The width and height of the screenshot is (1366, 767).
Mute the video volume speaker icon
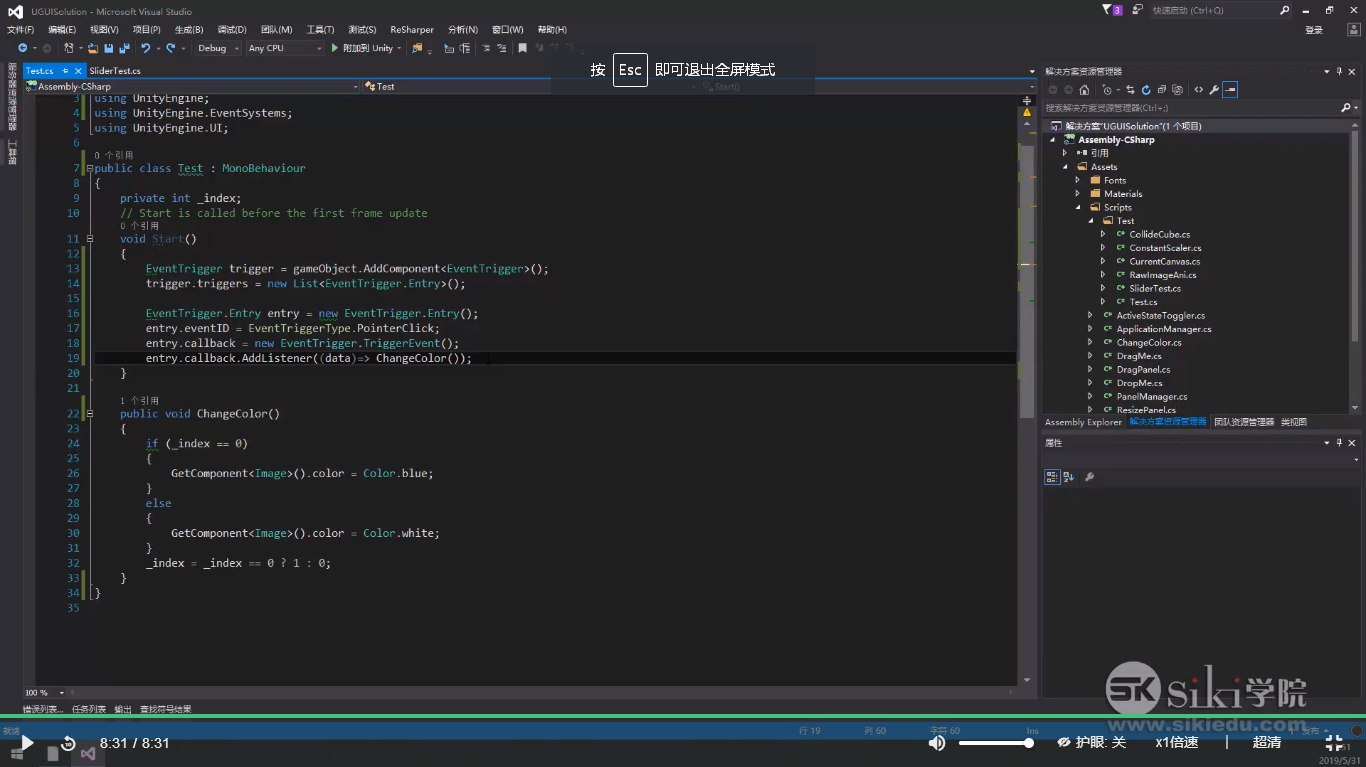point(936,742)
